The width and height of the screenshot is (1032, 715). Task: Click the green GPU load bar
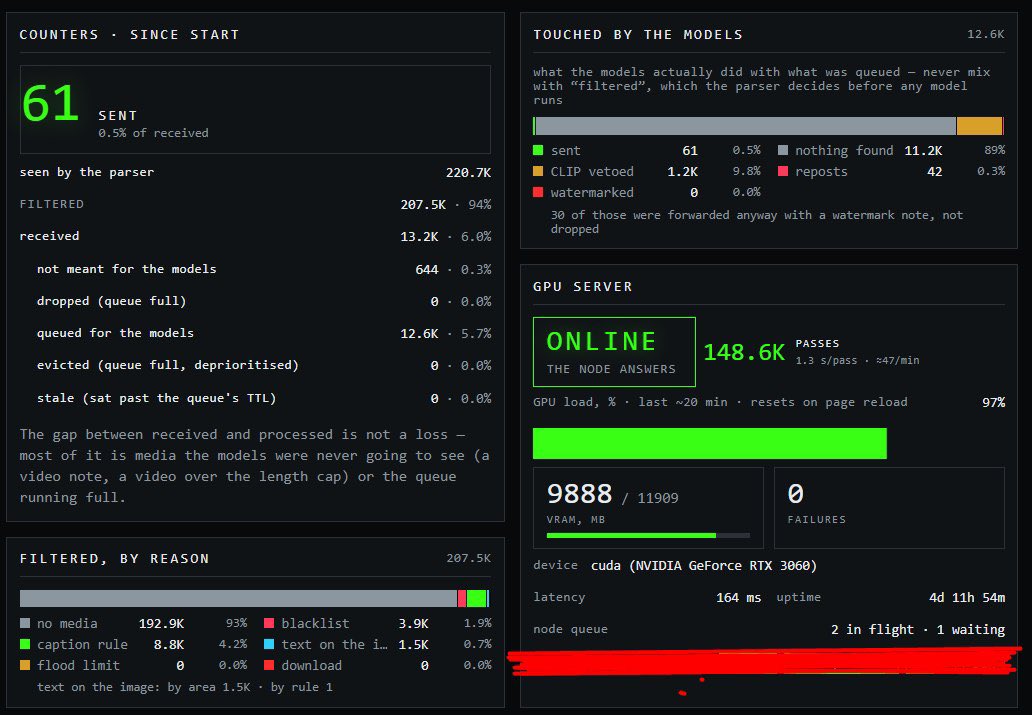tap(710, 443)
